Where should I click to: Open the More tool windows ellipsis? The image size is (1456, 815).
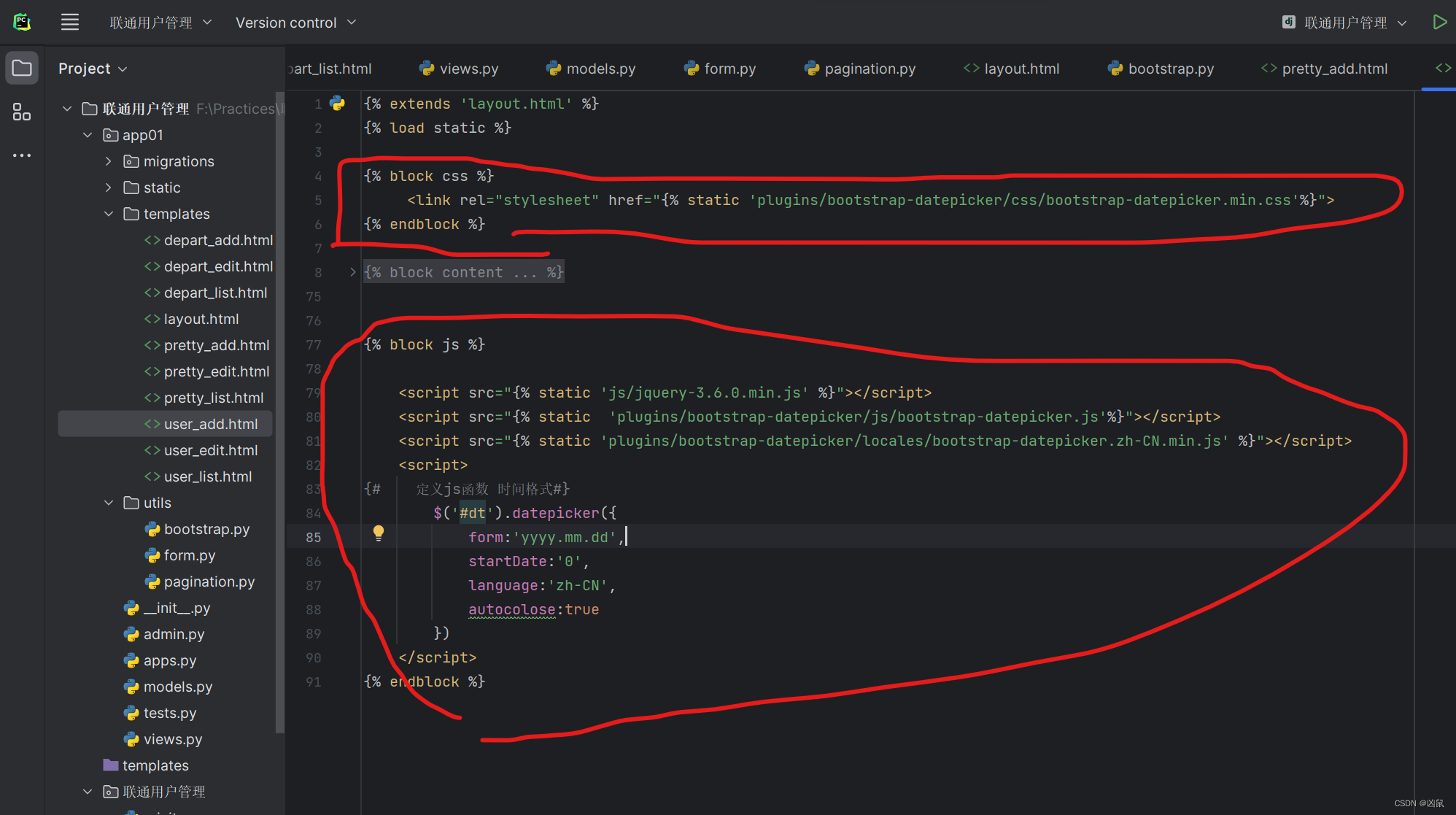point(22,155)
